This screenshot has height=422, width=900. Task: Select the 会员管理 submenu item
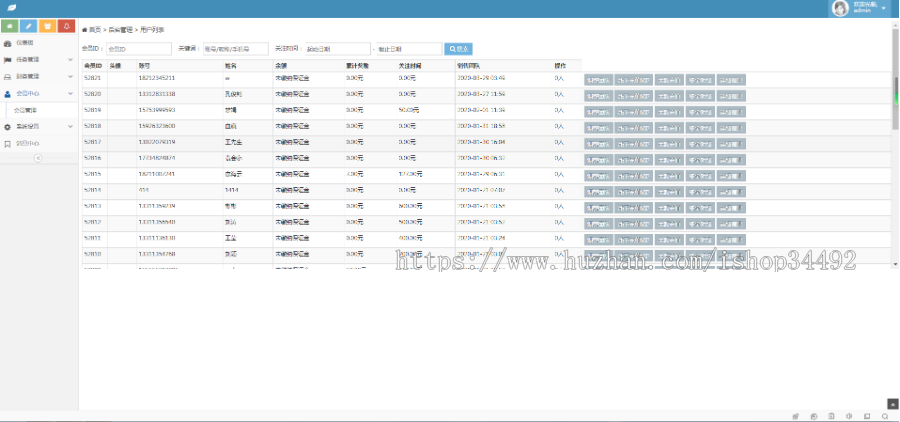pos(26,110)
